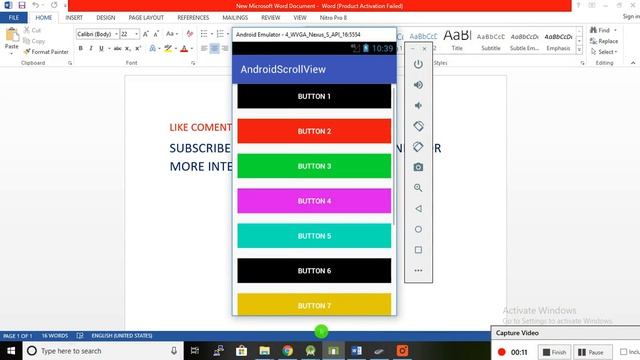Click Cut in the Clipboard group
The height and width of the screenshot is (360, 640).
coord(32,30)
